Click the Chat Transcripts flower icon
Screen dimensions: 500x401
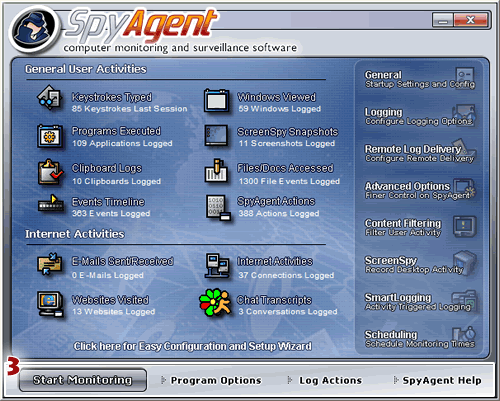(x=215, y=303)
